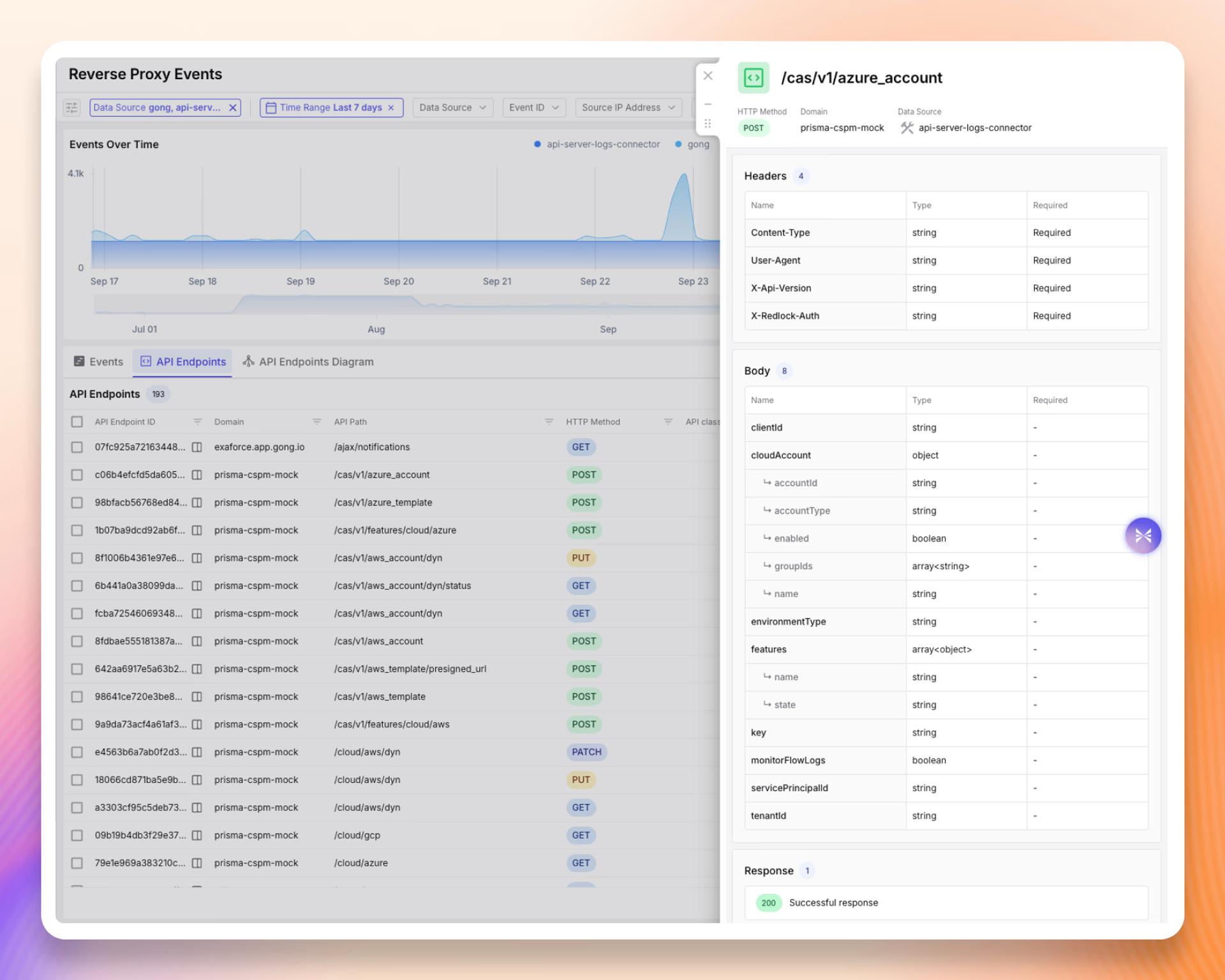Click the servicePrincipalId body field row
This screenshot has width=1225, height=980.
946,788
